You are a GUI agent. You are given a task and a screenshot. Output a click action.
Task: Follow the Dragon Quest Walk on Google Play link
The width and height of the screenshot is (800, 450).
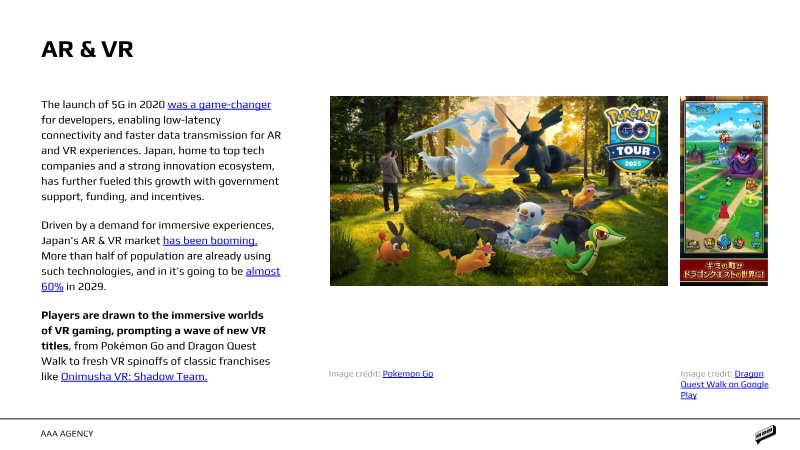pyautogui.click(x=724, y=384)
